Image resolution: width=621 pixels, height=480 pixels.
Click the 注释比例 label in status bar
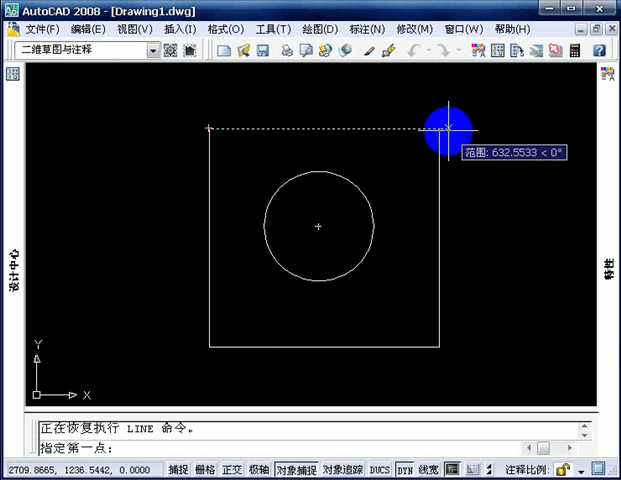[x=527, y=470]
